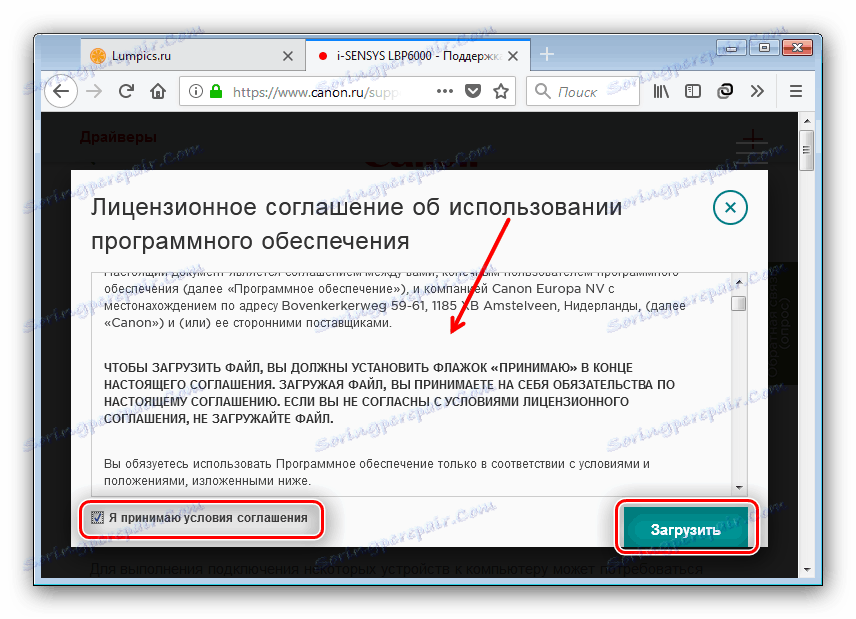The height and width of the screenshot is (619, 856).
Task: Save page to Pocket
Action: [x=473, y=91]
